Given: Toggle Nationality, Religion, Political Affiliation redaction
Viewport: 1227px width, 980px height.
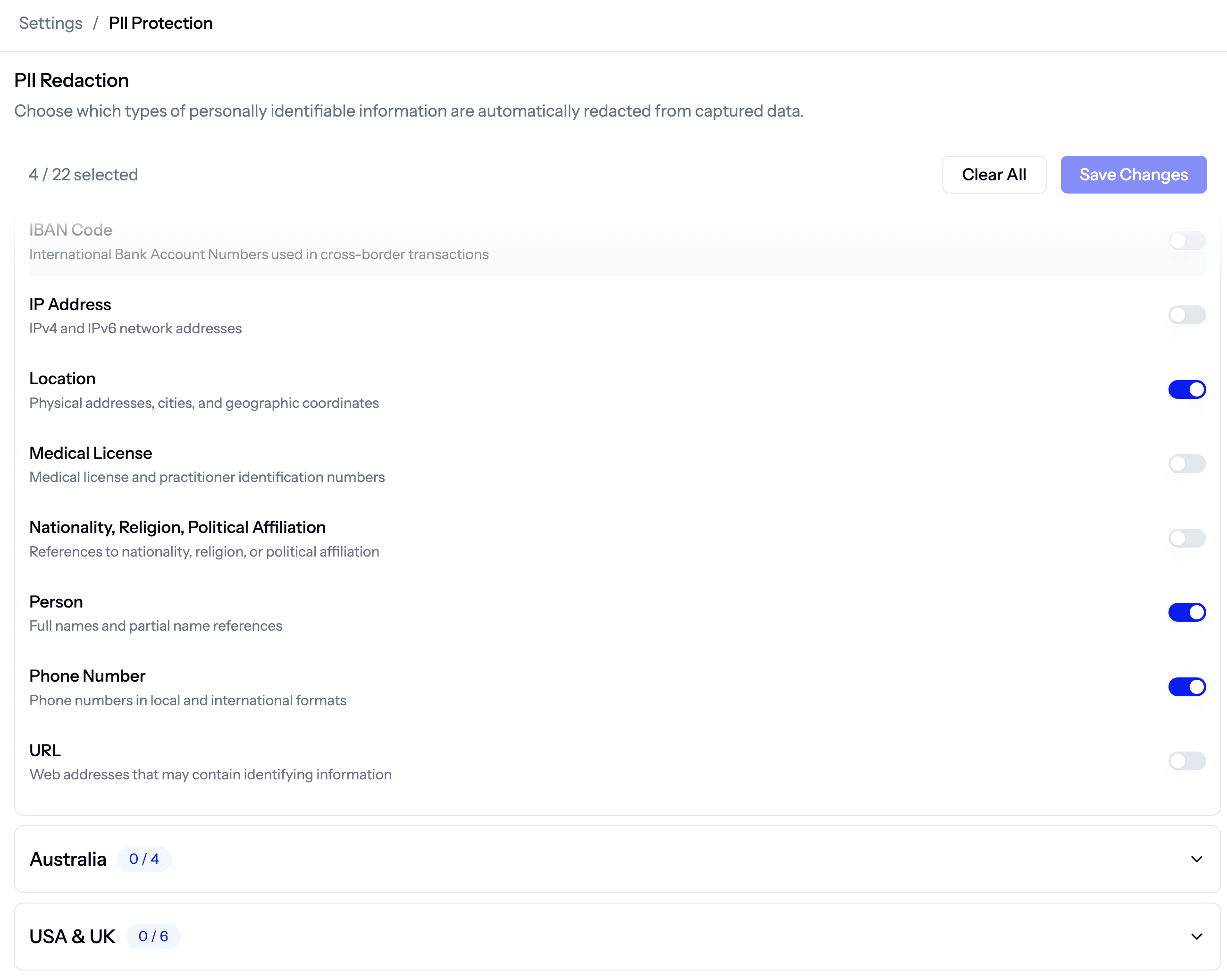Looking at the screenshot, I should pyautogui.click(x=1187, y=538).
